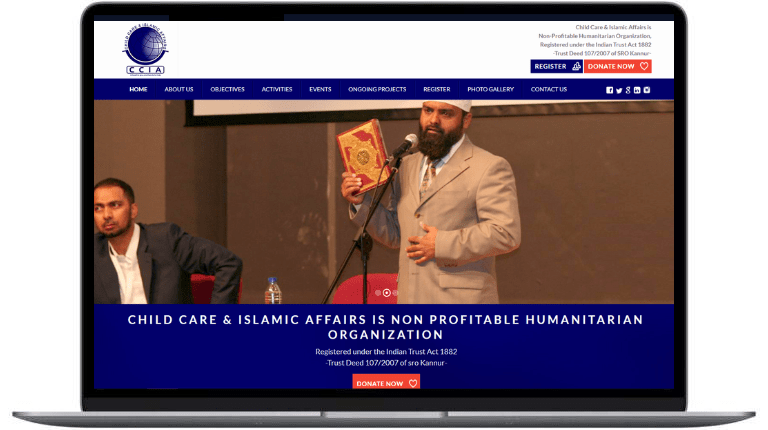Select the active middle slideshow dot
The image size is (768, 430).
(x=386, y=293)
